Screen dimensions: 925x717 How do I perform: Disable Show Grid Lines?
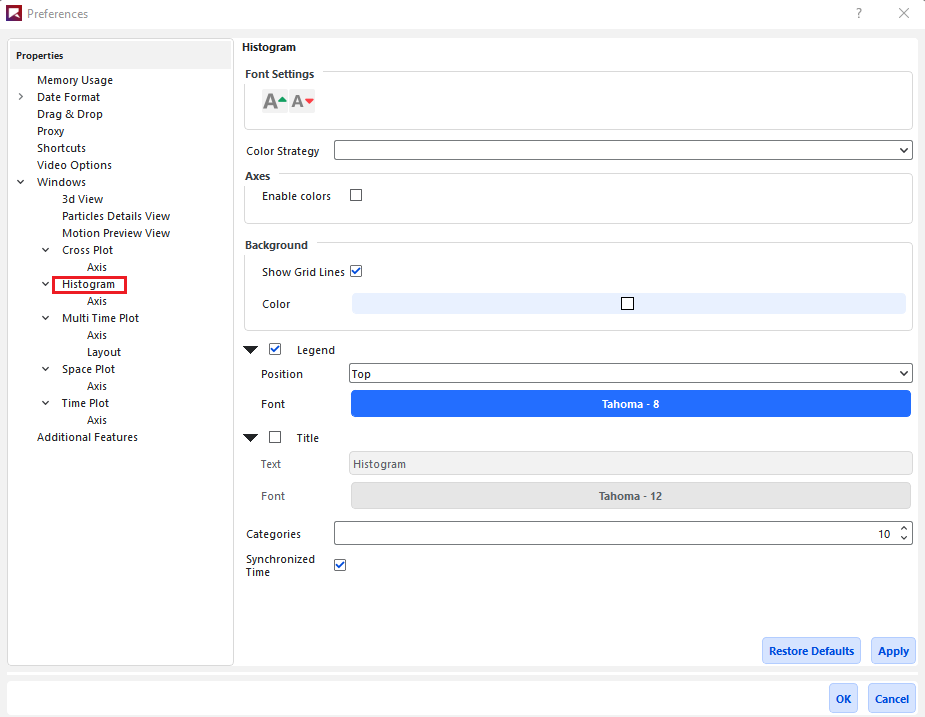click(x=357, y=271)
